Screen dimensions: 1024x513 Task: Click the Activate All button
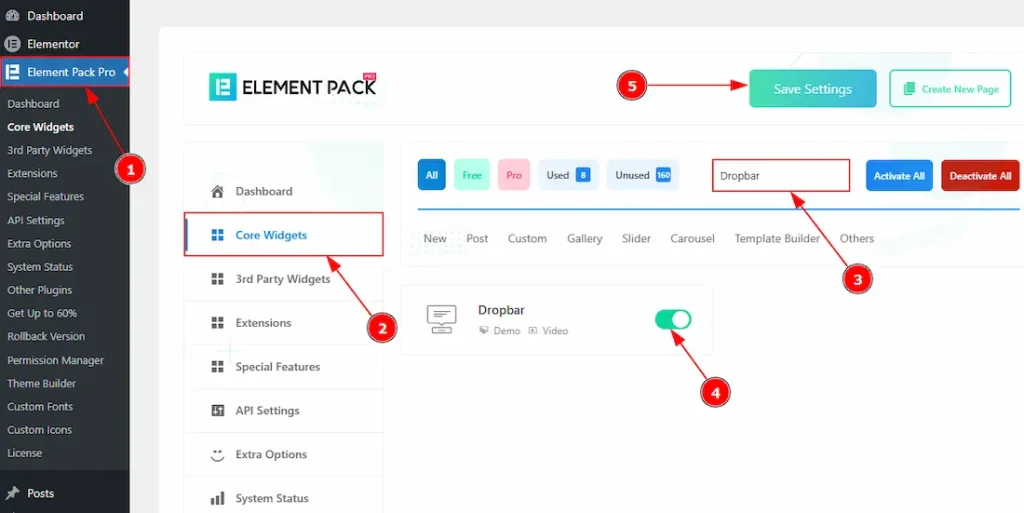[x=899, y=176]
